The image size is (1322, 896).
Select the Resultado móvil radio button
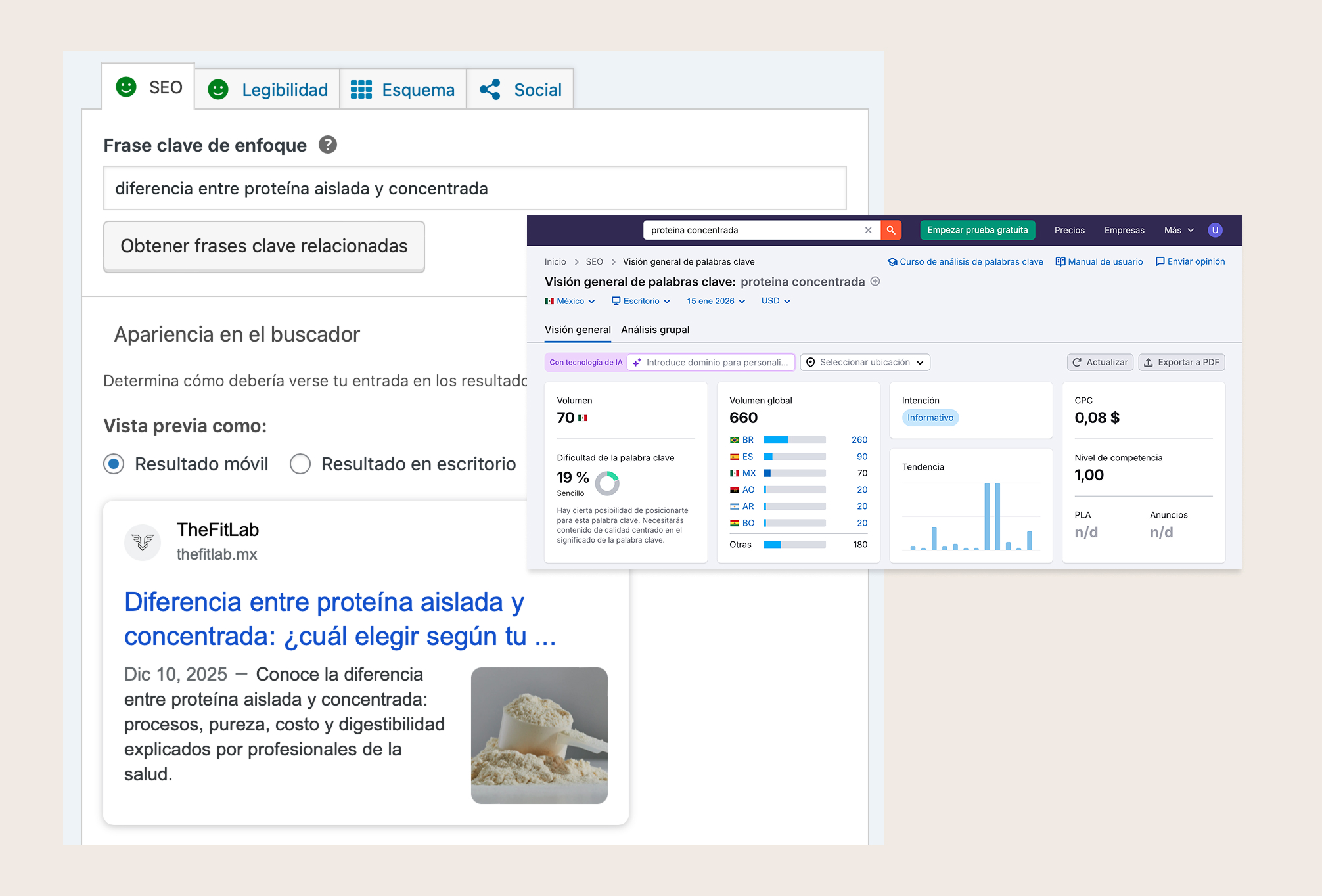click(x=113, y=464)
